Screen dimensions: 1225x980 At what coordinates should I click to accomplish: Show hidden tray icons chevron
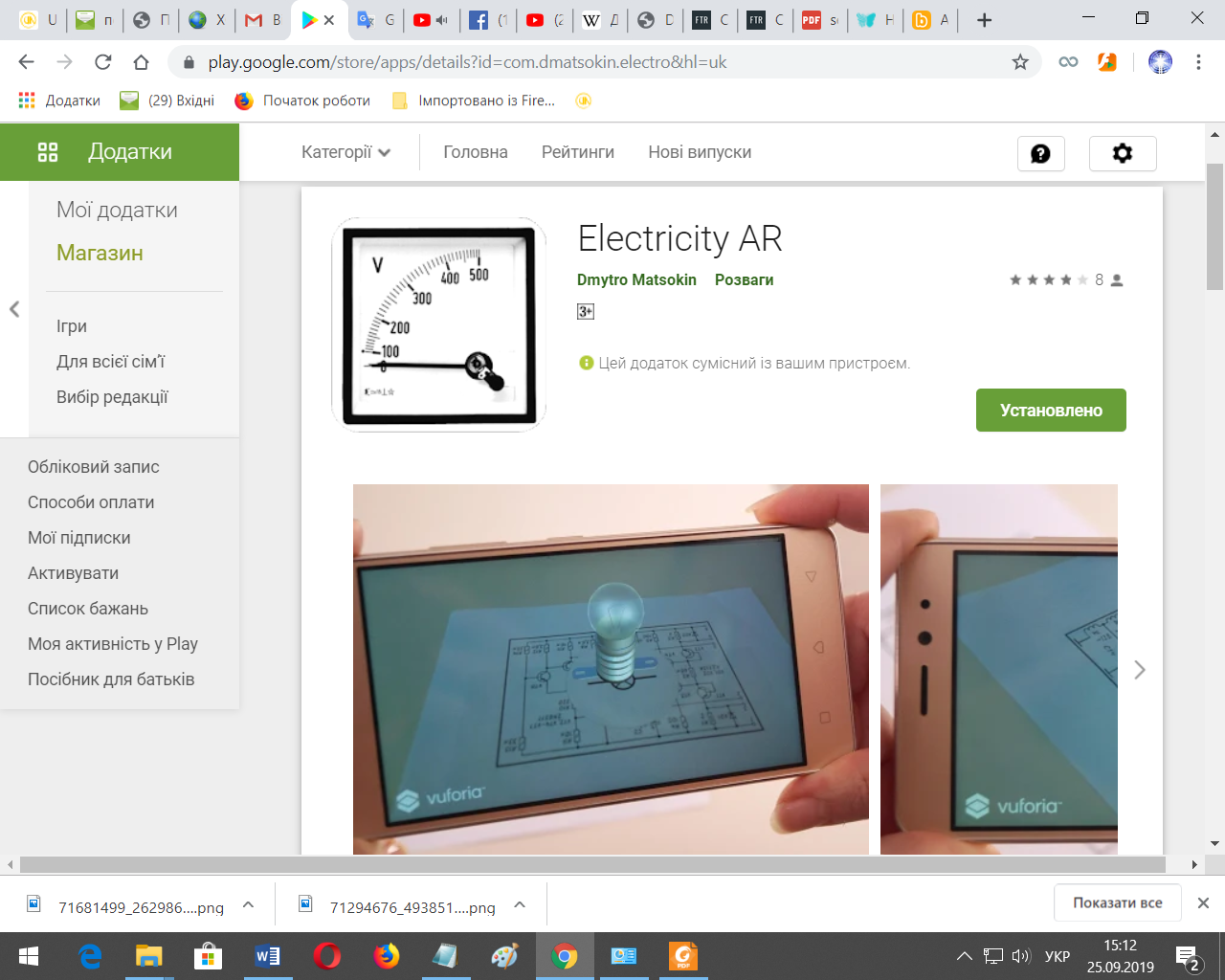click(965, 956)
